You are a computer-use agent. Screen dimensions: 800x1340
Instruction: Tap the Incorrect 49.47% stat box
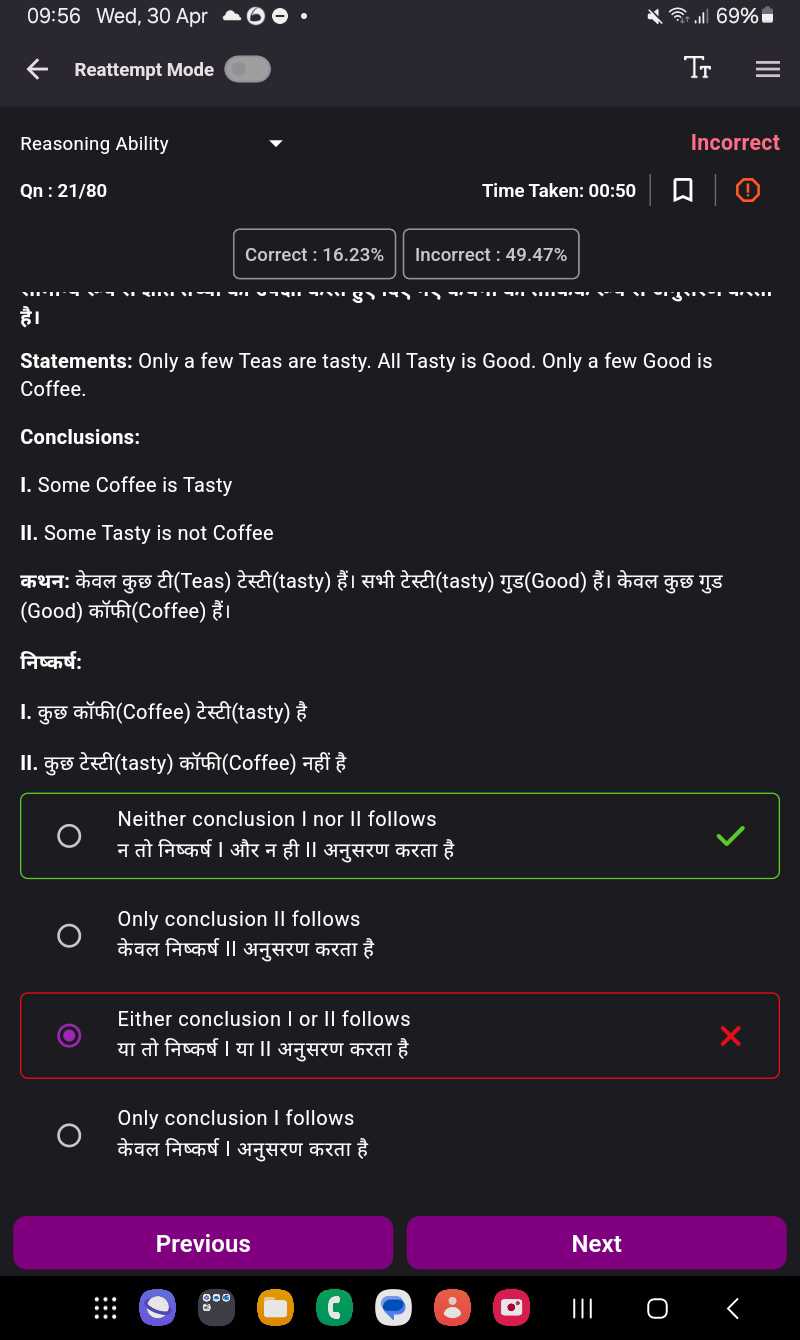(491, 254)
